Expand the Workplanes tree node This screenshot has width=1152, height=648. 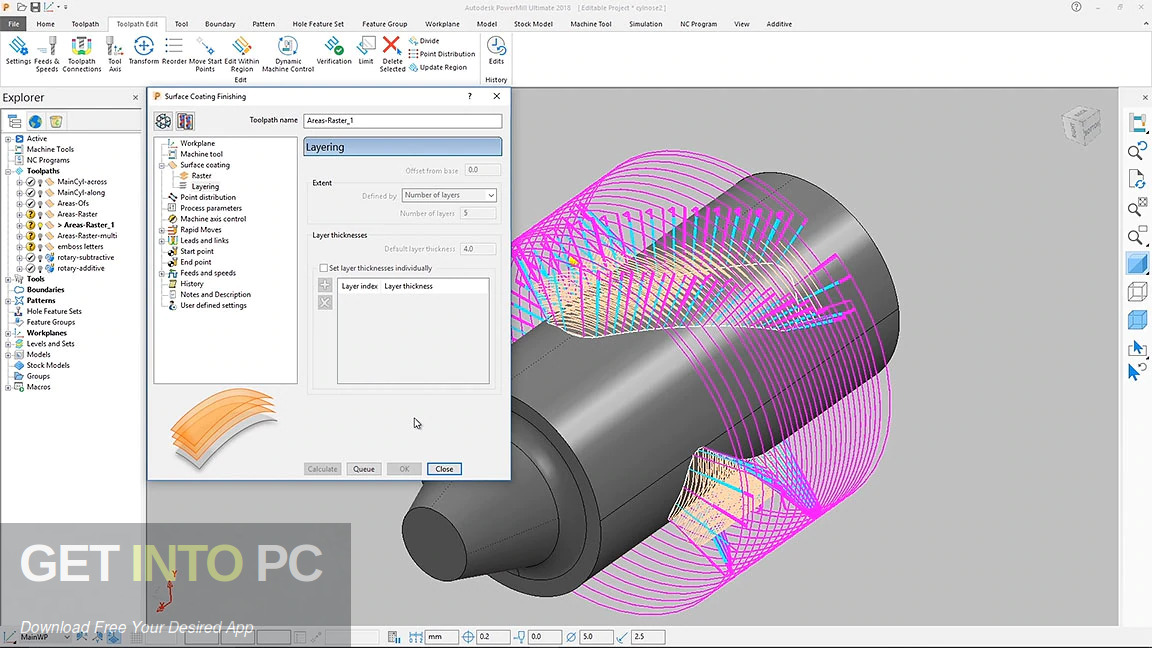tap(8, 333)
